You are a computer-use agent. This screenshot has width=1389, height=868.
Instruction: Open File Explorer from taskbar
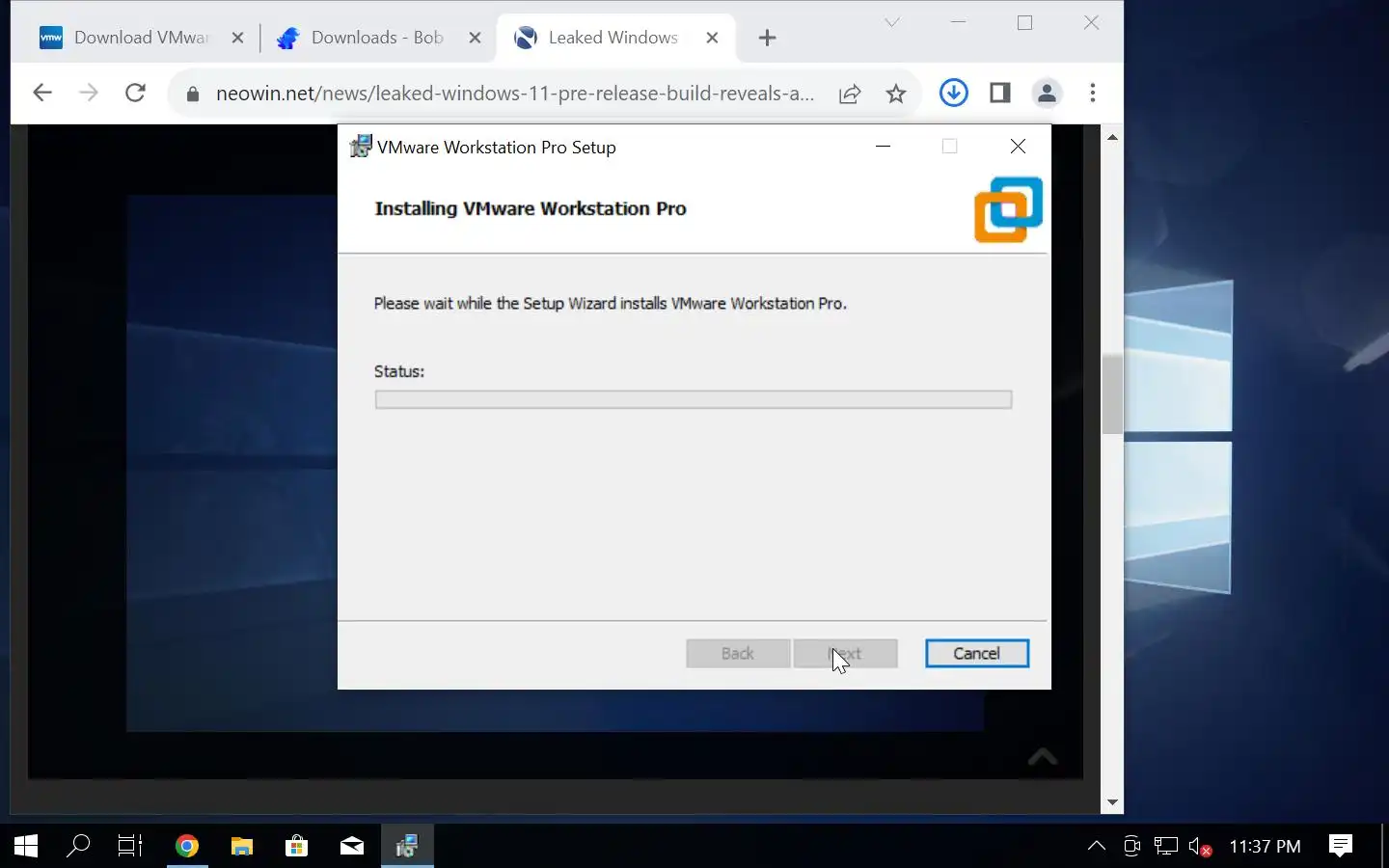[x=242, y=846]
